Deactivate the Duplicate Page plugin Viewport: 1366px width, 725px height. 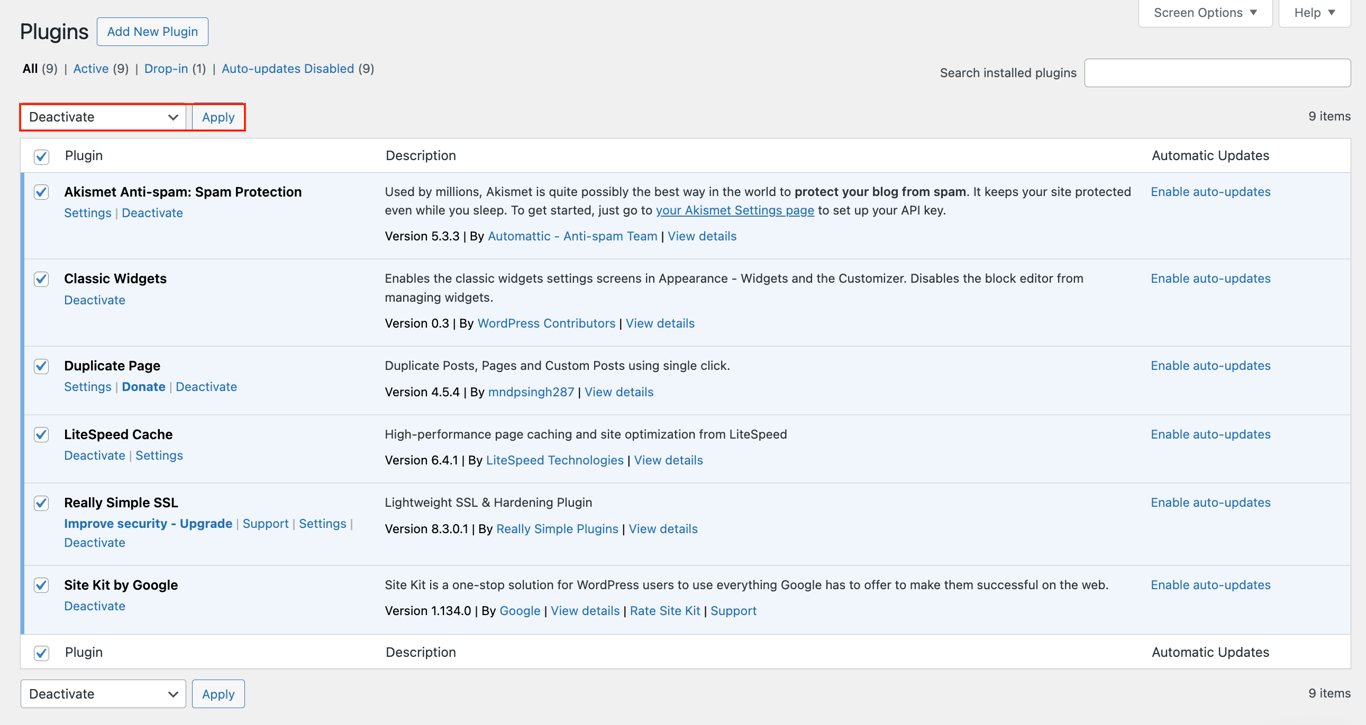tap(206, 386)
